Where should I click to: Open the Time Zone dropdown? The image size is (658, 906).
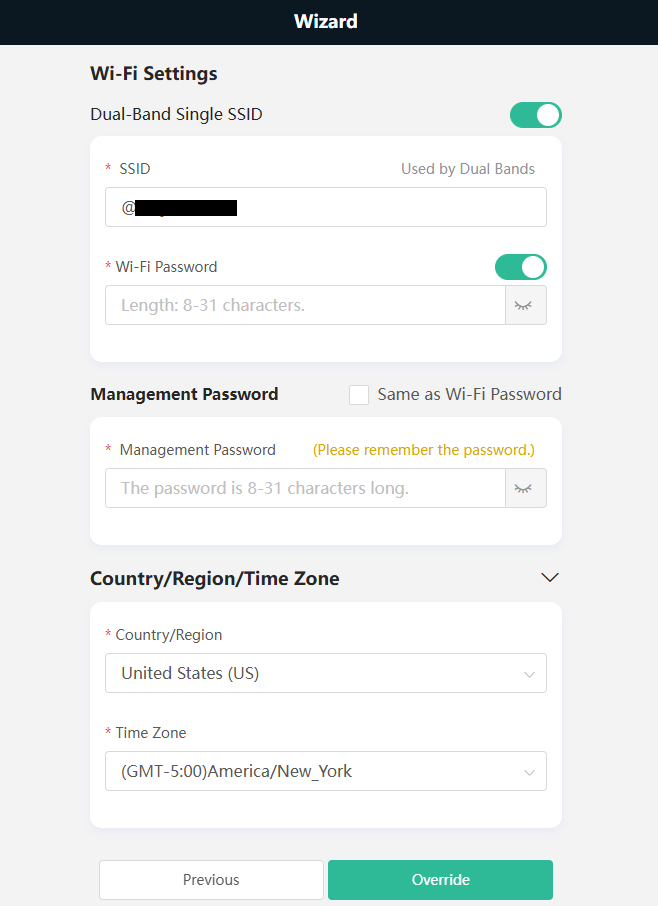pyautogui.click(x=325, y=771)
